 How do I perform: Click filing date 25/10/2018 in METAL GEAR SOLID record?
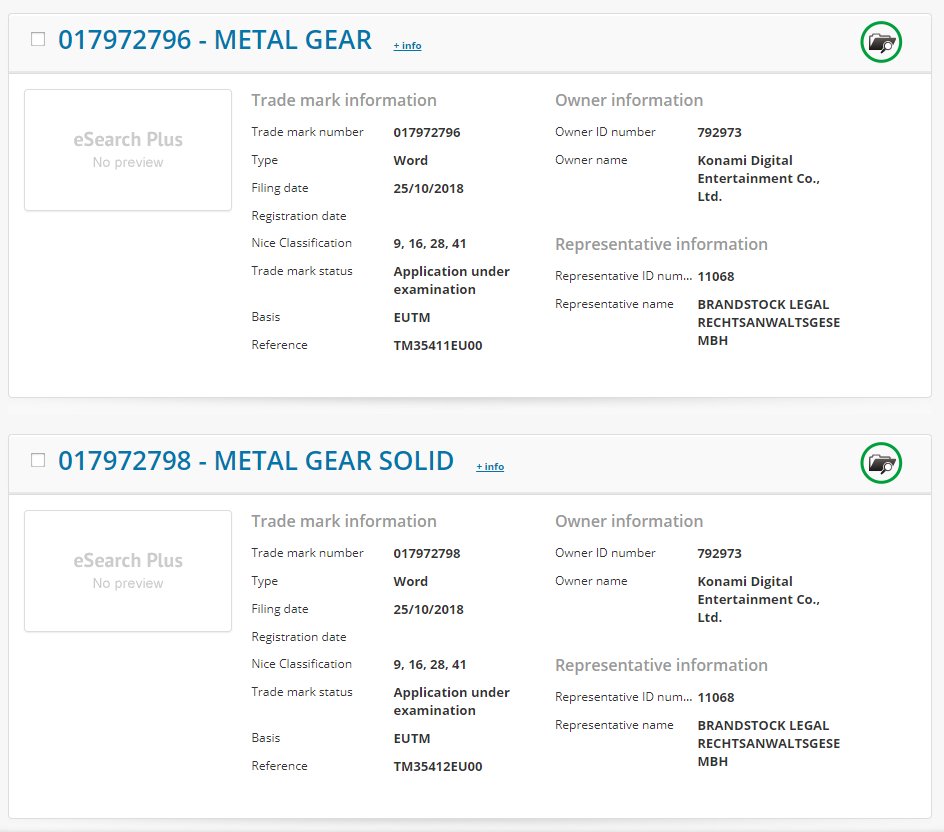point(429,609)
